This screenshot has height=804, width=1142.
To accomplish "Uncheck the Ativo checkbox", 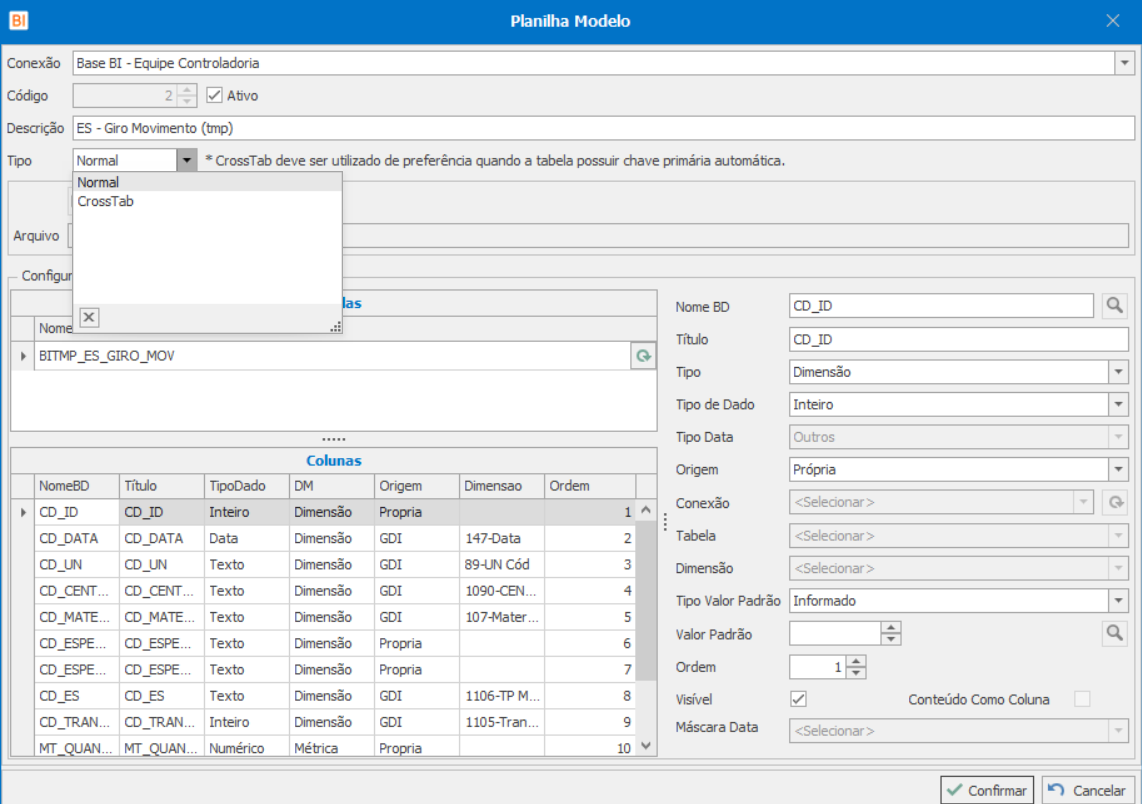I will (x=214, y=96).
